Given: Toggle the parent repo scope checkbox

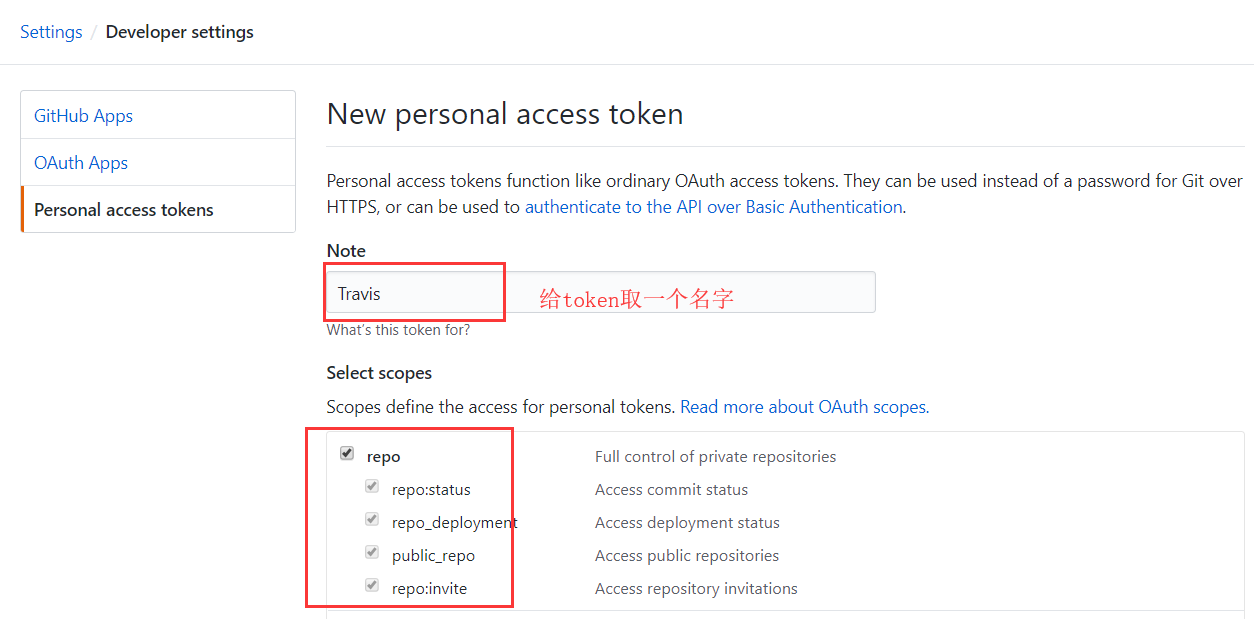Looking at the screenshot, I should coord(347,454).
